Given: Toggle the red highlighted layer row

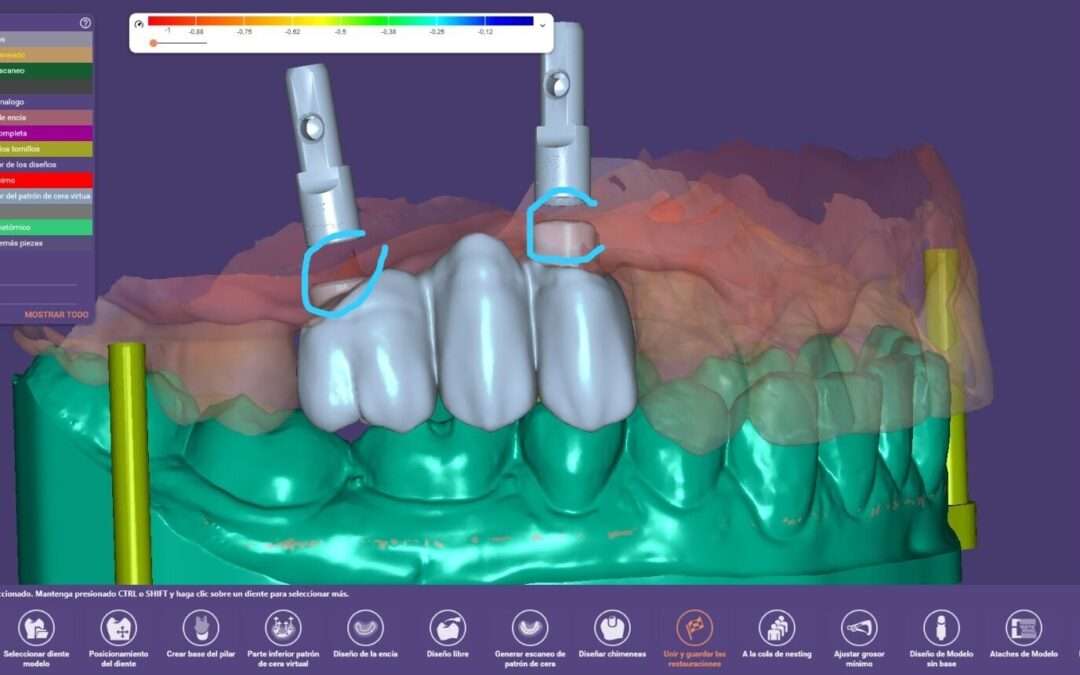Looking at the screenshot, I should point(46,180).
